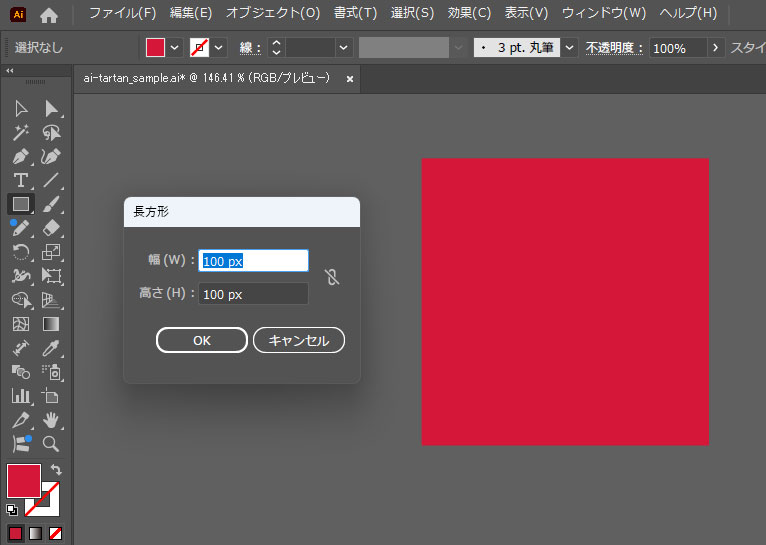Screen dimensions: 766x545
Task: Click the 高さ (H) height field
Action: click(253, 294)
